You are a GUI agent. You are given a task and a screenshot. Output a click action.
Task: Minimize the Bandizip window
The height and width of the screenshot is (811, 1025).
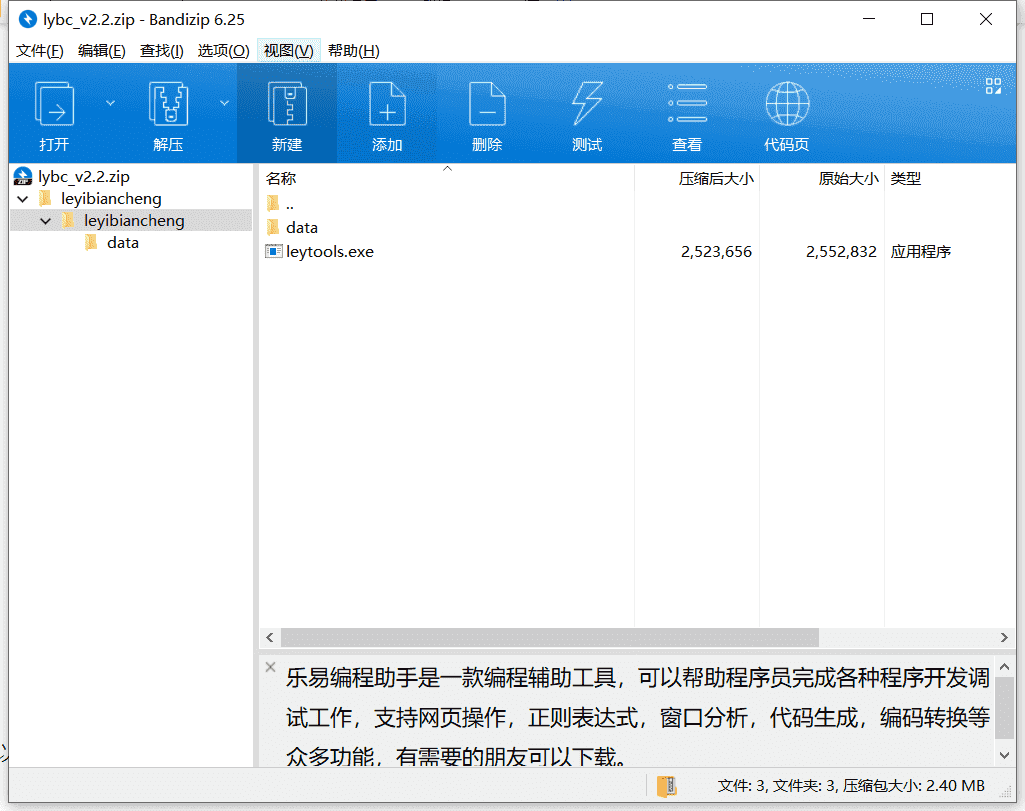(869, 20)
